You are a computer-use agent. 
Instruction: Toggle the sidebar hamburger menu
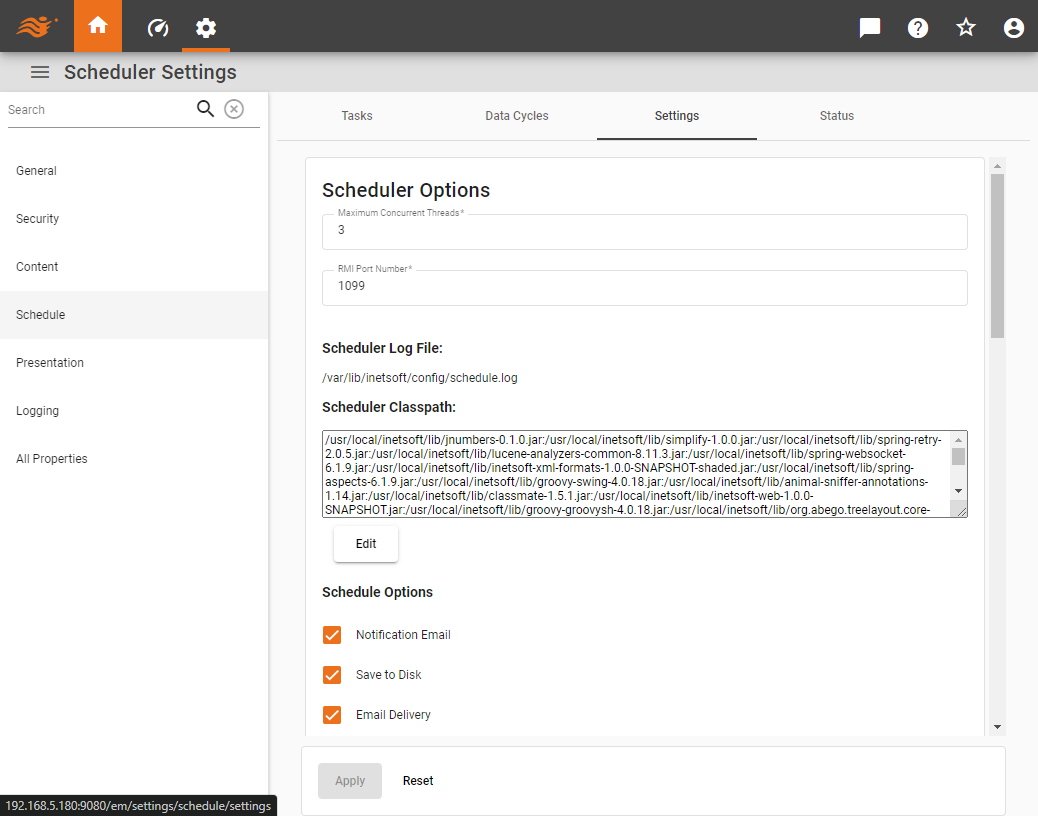click(x=39, y=71)
